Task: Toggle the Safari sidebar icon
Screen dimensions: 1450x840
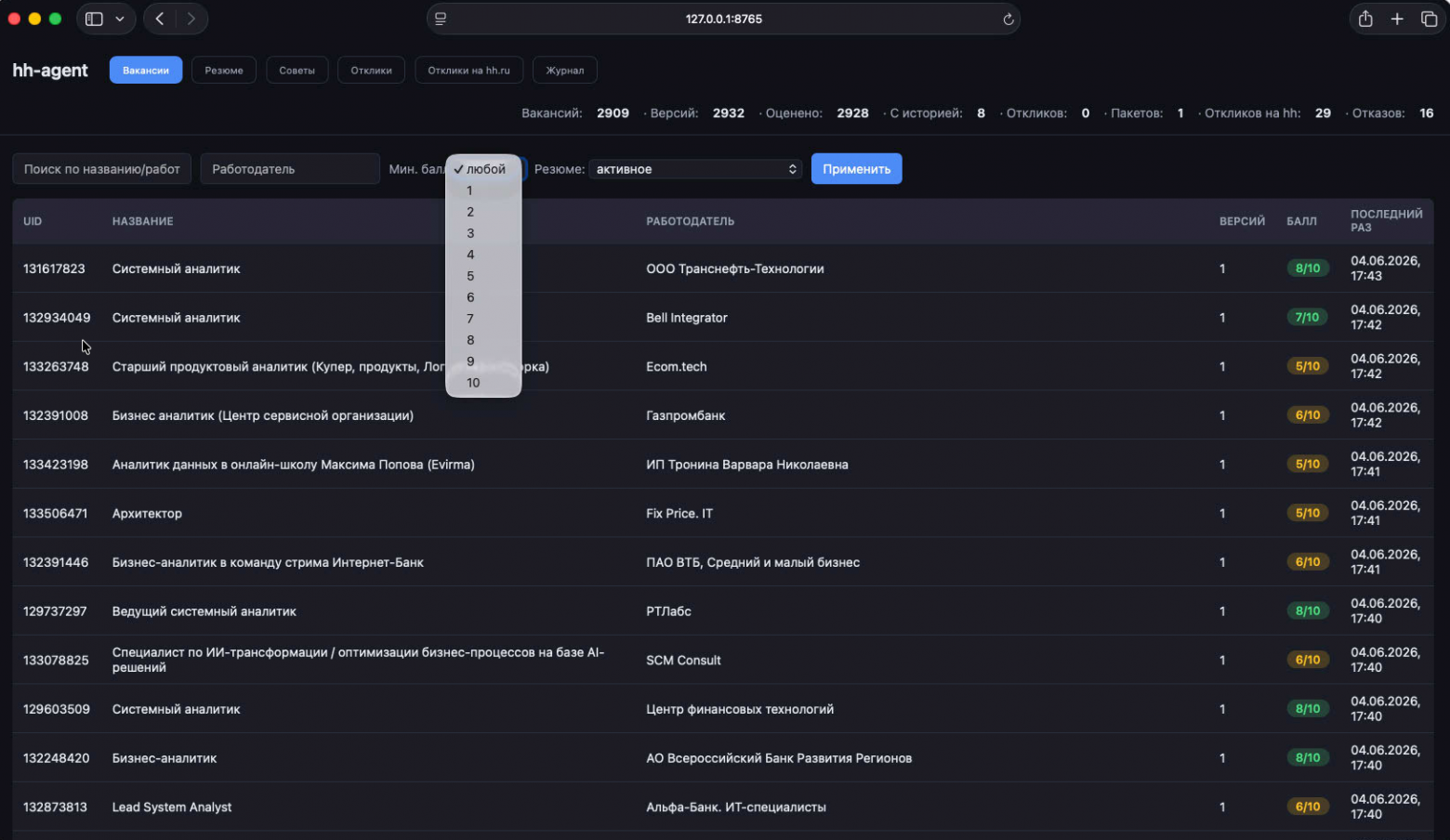Action: click(x=94, y=19)
